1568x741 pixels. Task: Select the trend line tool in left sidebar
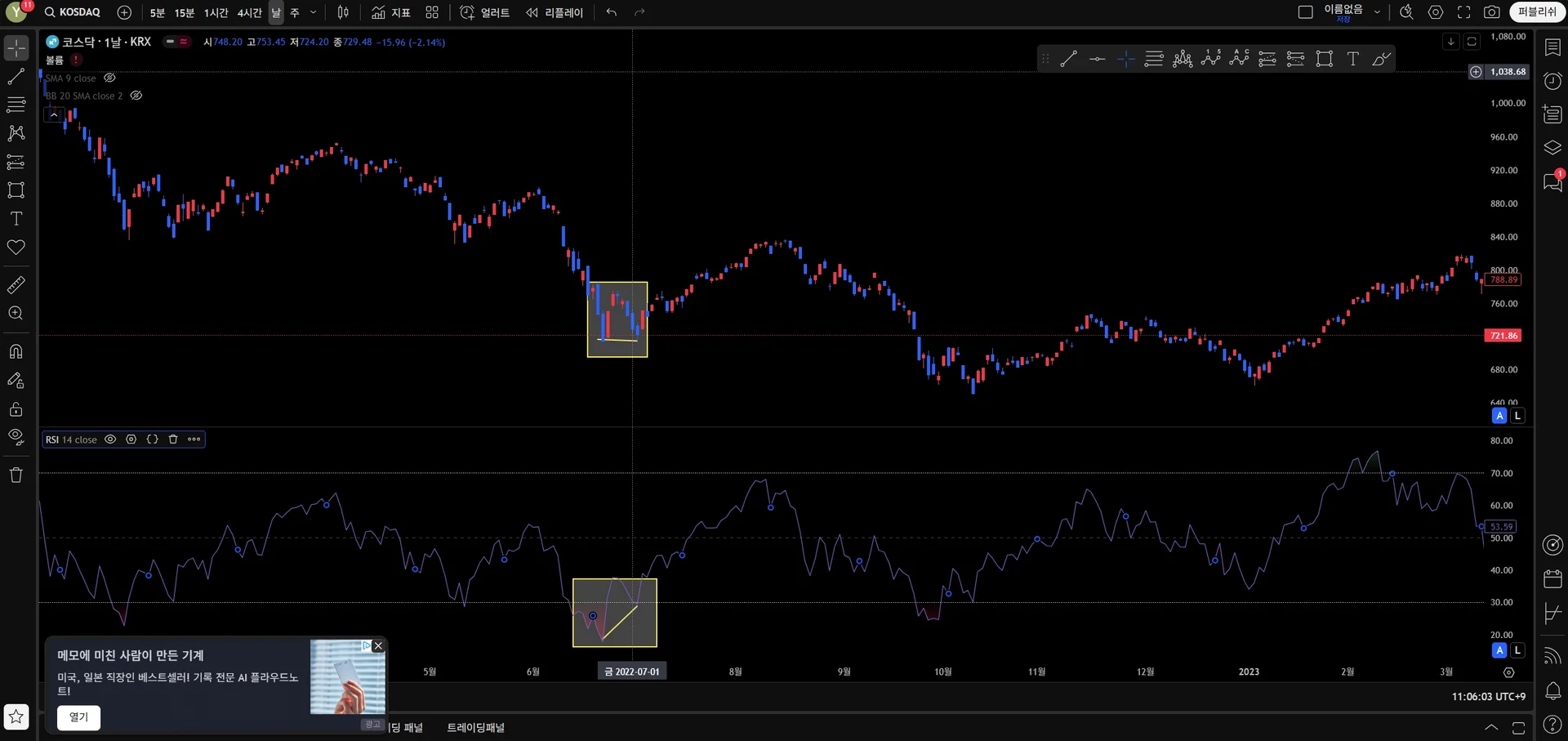click(16, 77)
